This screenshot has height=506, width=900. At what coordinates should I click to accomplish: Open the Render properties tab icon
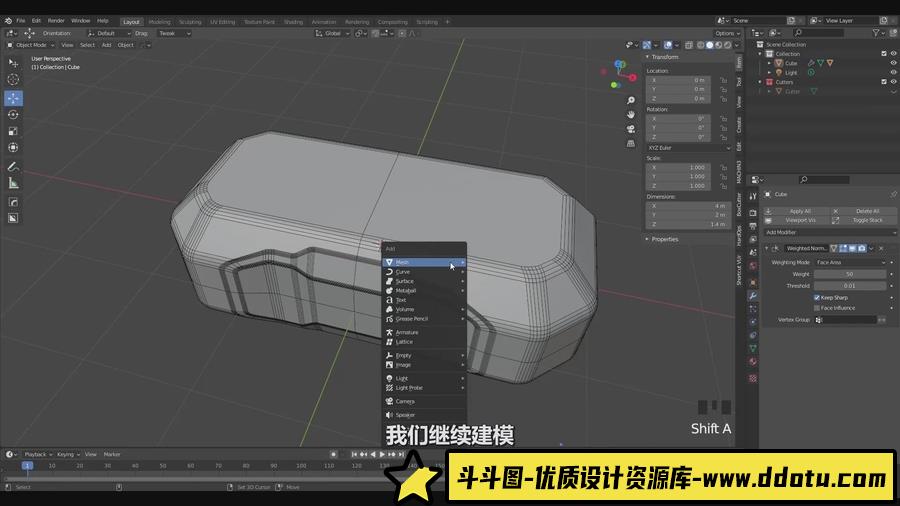(752, 213)
